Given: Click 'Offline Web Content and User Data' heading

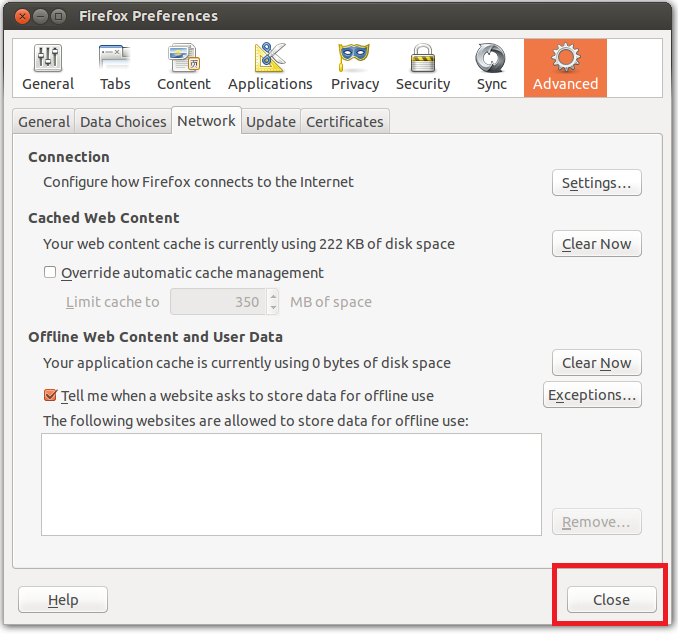Looking at the screenshot, I should pyautogui.click(x=156, y=337).
